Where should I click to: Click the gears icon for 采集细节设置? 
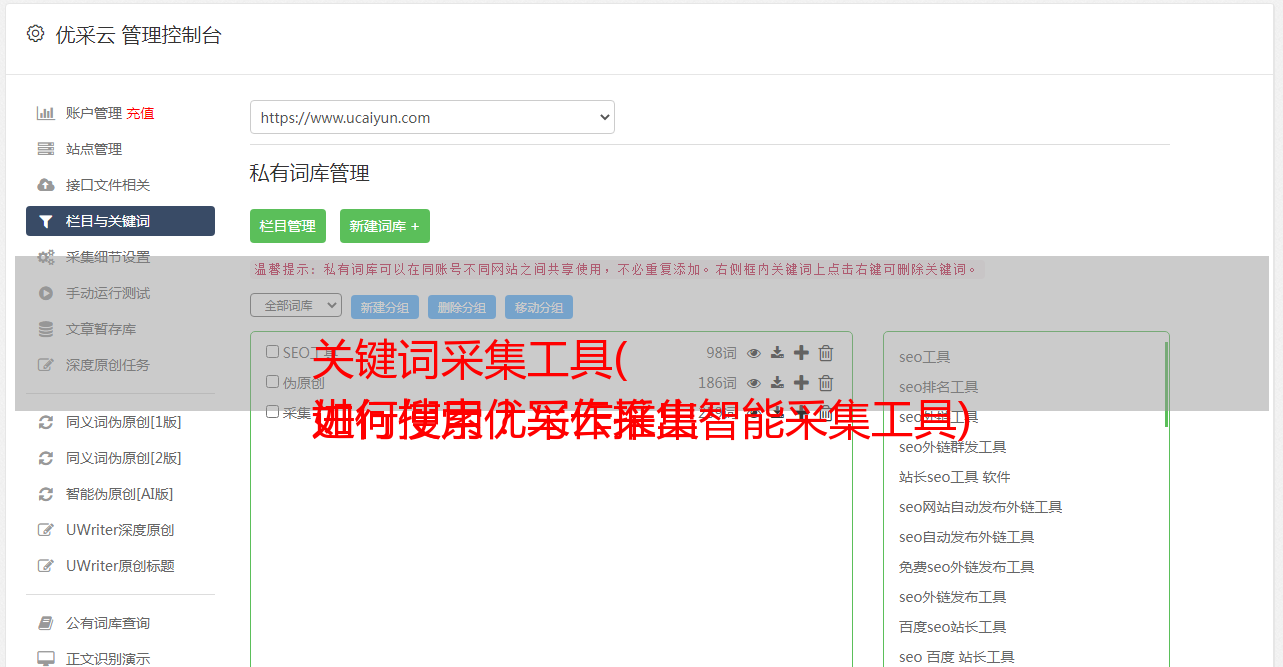click(46, 257)
